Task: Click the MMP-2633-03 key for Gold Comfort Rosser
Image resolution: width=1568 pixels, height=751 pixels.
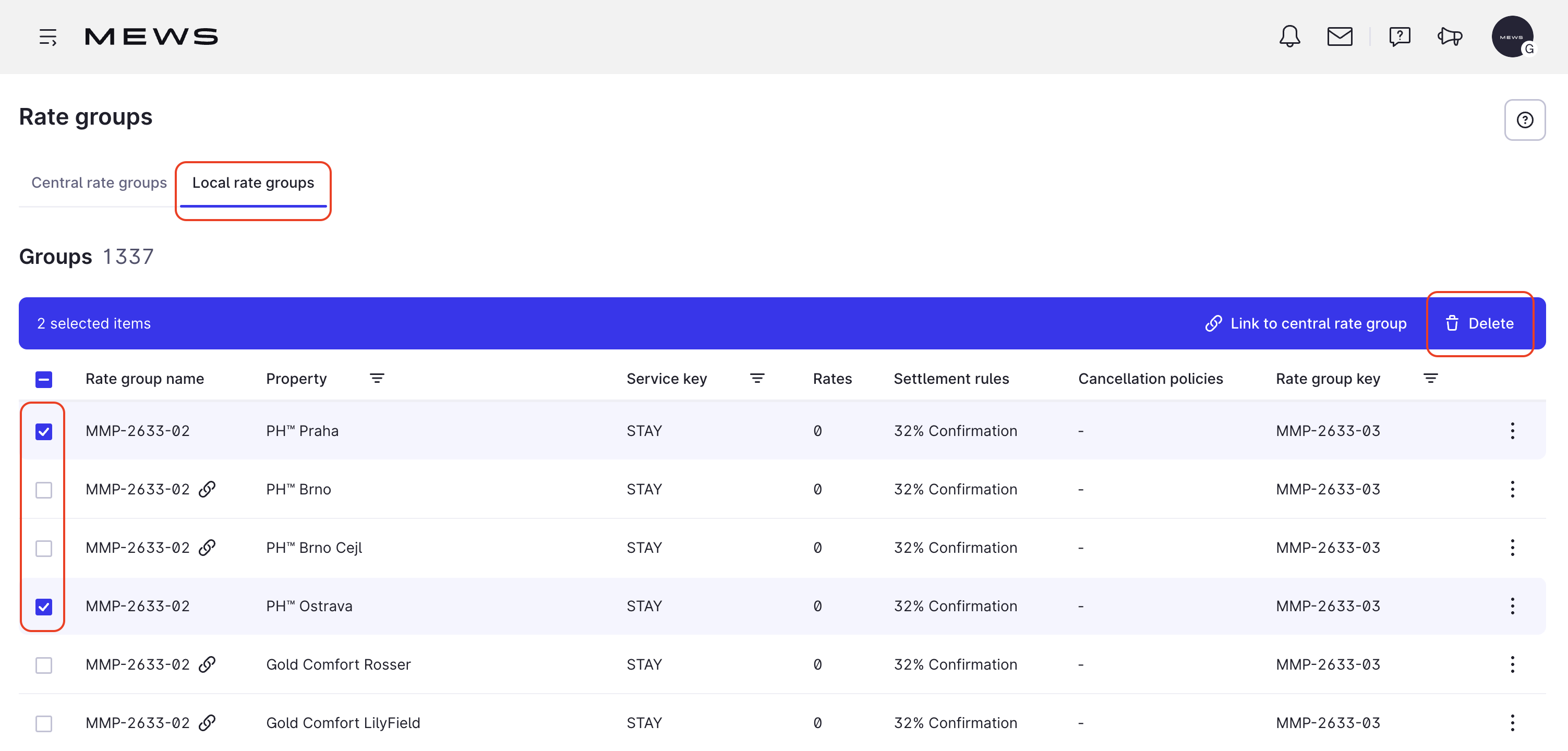Action: [1328, 664]
